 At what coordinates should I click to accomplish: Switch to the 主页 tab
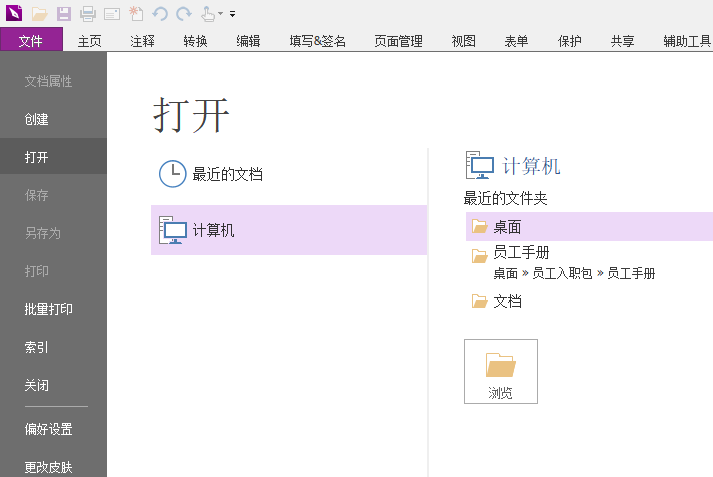coord(89,41)
